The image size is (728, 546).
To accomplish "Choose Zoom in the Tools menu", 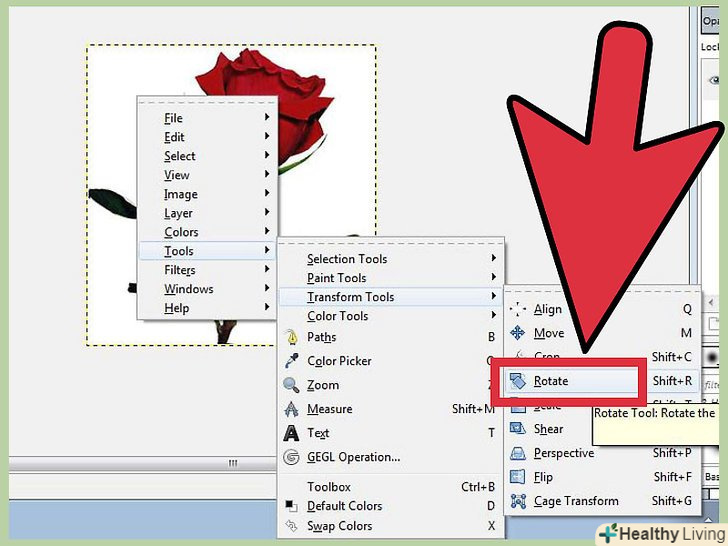I will pos(390,385).
